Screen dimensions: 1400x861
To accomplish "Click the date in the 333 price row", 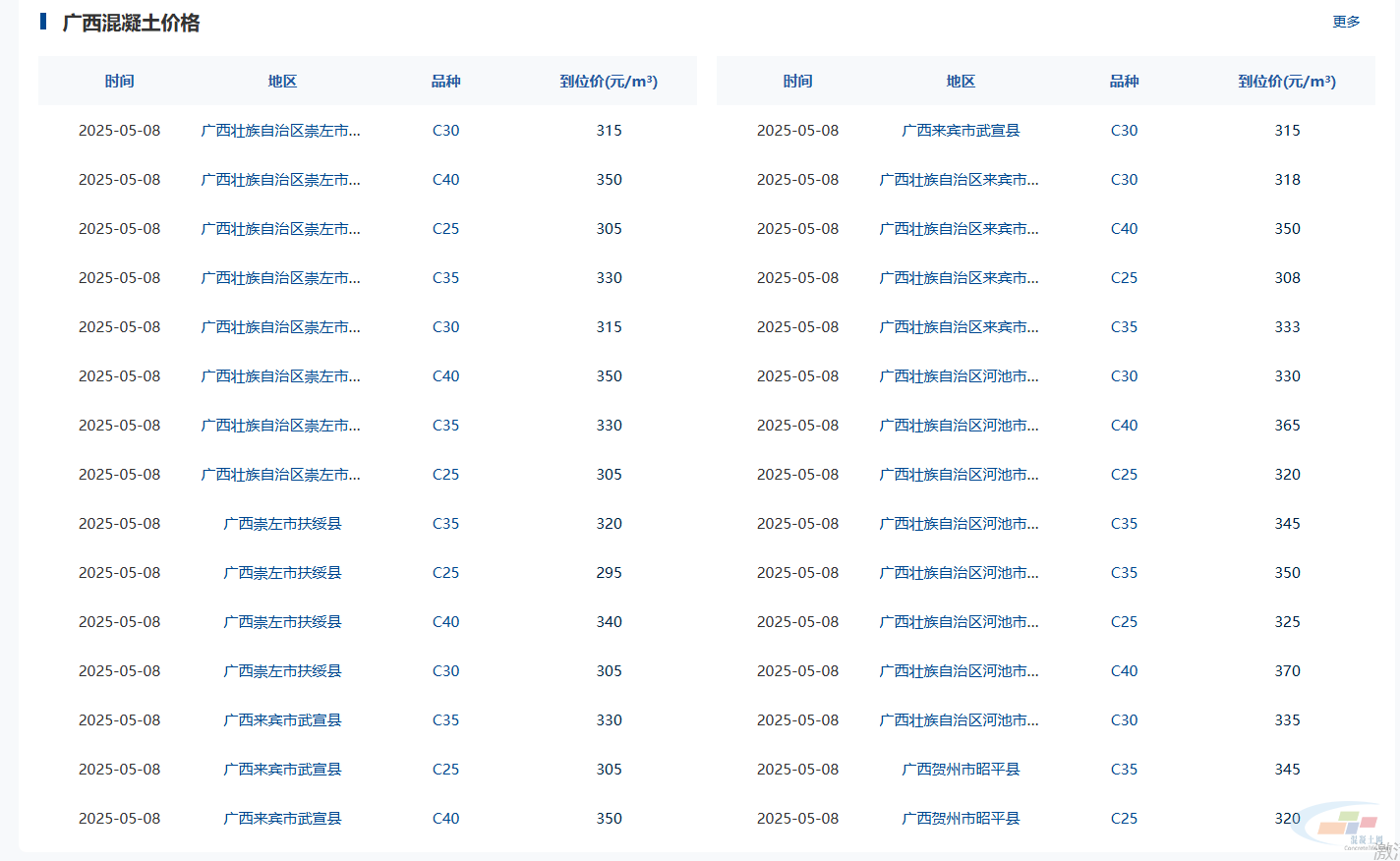I will (x=797, y=327).
